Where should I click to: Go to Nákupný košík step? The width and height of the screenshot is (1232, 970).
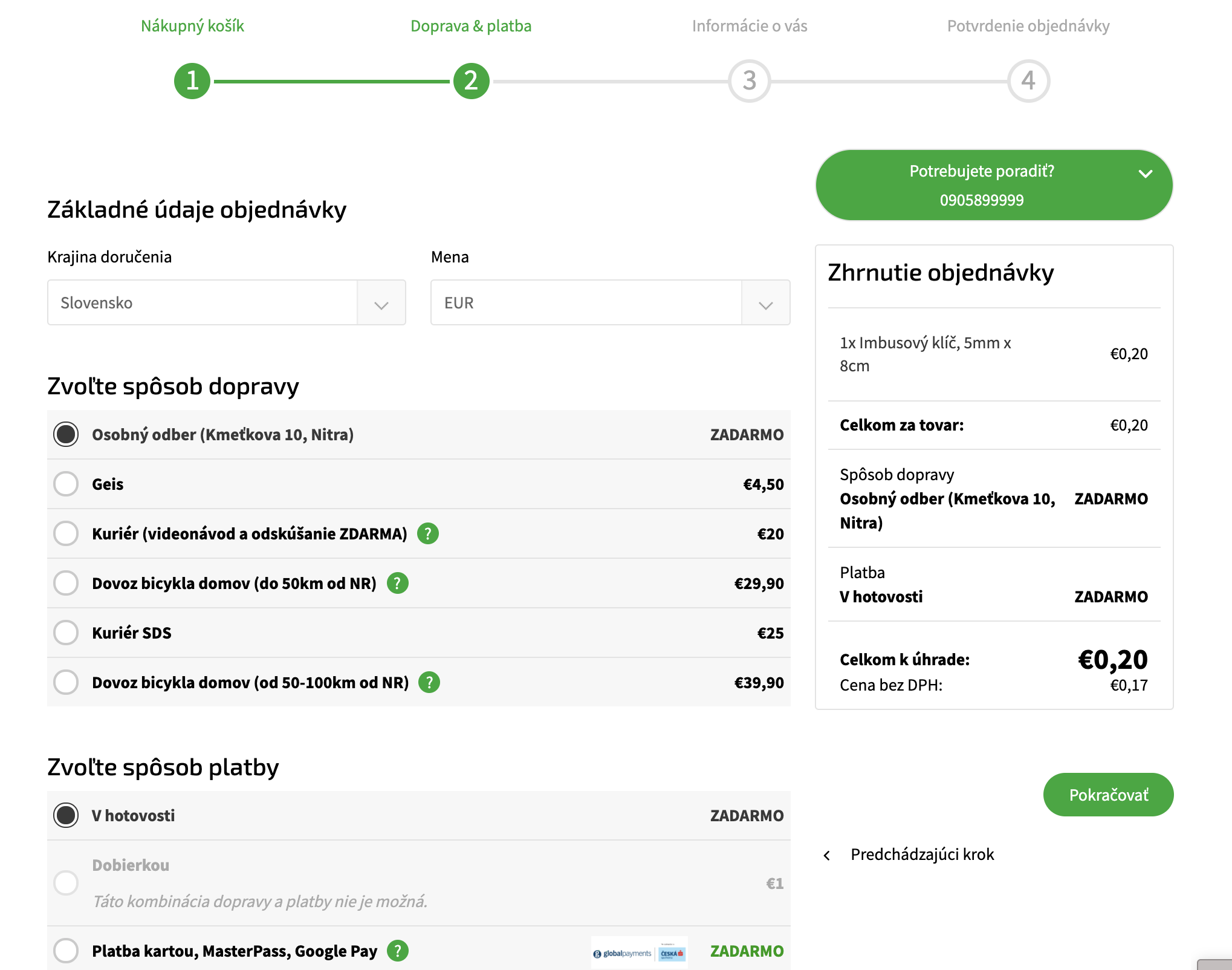pos(192,26)
